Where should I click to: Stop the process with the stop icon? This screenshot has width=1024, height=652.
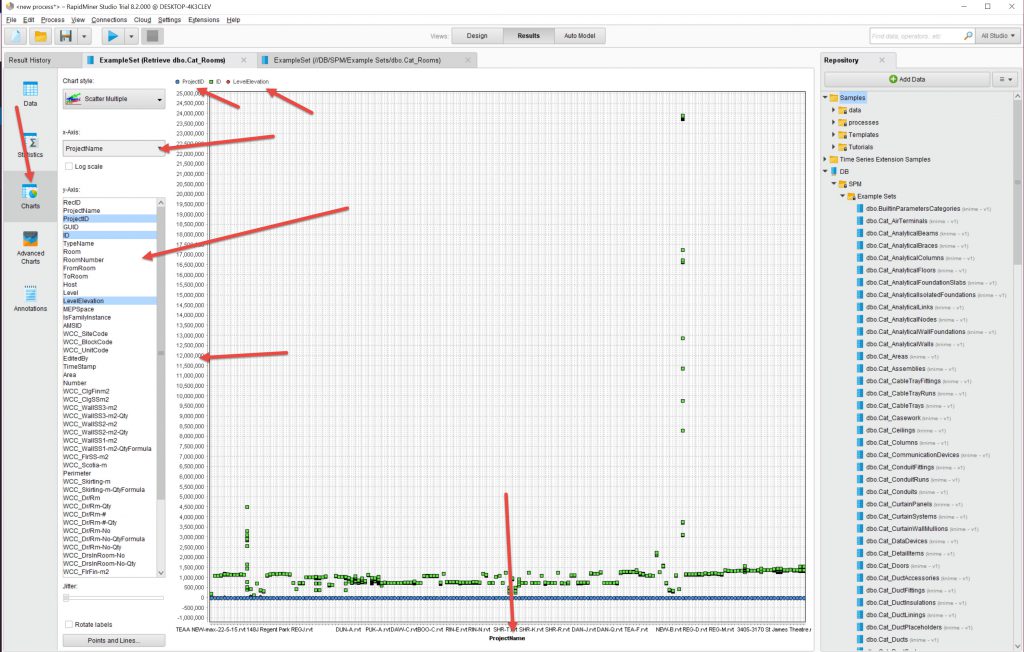pyautogui.click(x=152, y=36)
